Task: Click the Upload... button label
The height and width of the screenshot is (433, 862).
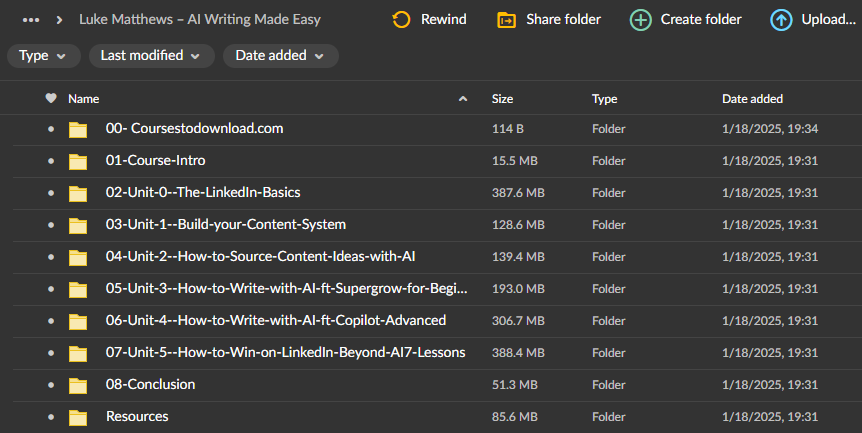Action: (828, 19)
